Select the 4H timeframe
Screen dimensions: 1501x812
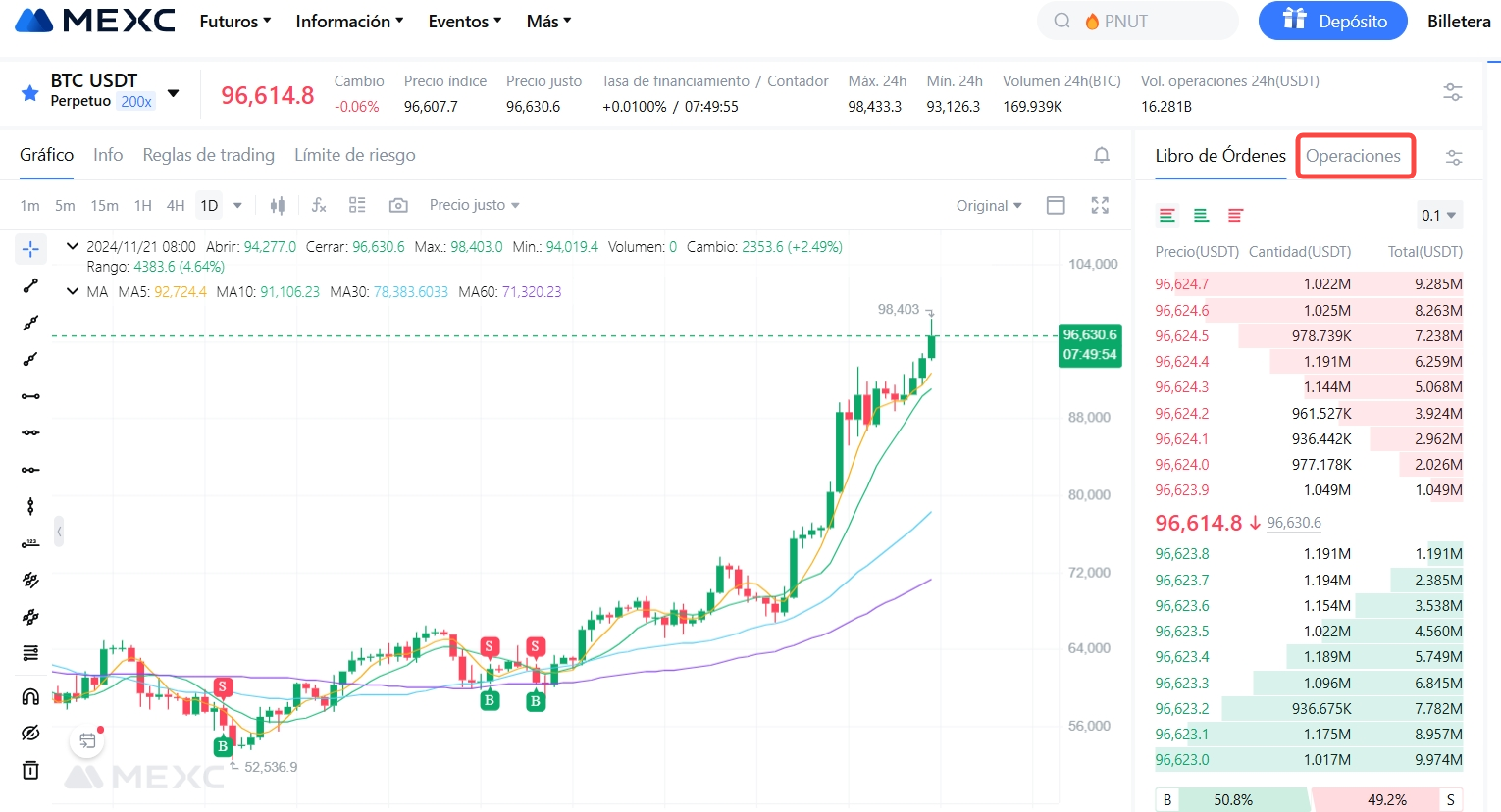coord(176,205)
